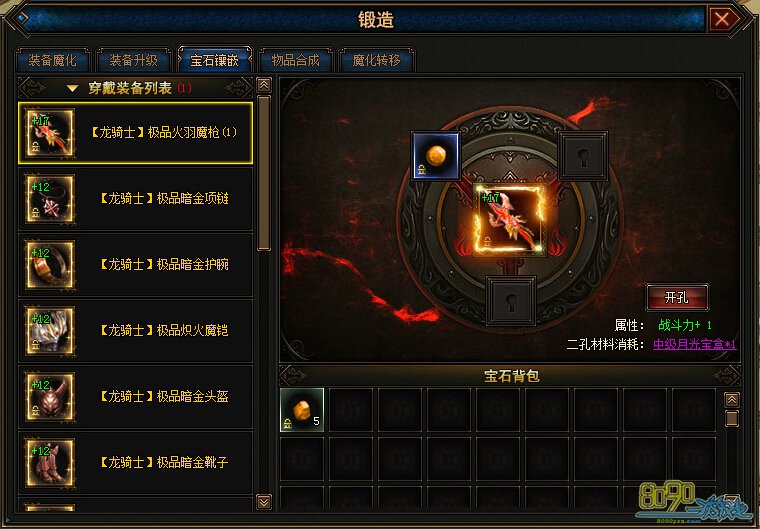This screenshot has height=529, width=760.
Task: Open the 魔化转移 tab
Action: pos(377,60)
